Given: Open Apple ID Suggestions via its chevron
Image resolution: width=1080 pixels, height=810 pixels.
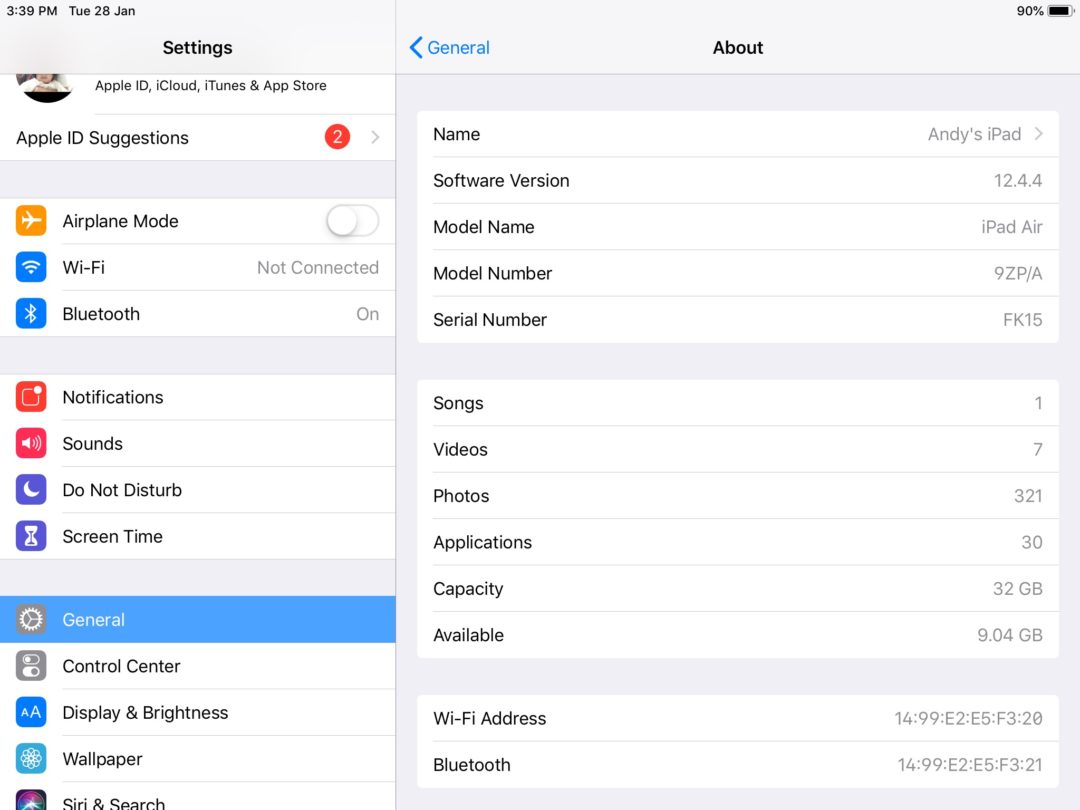Looking at the screenshot, I should point(376,137).
